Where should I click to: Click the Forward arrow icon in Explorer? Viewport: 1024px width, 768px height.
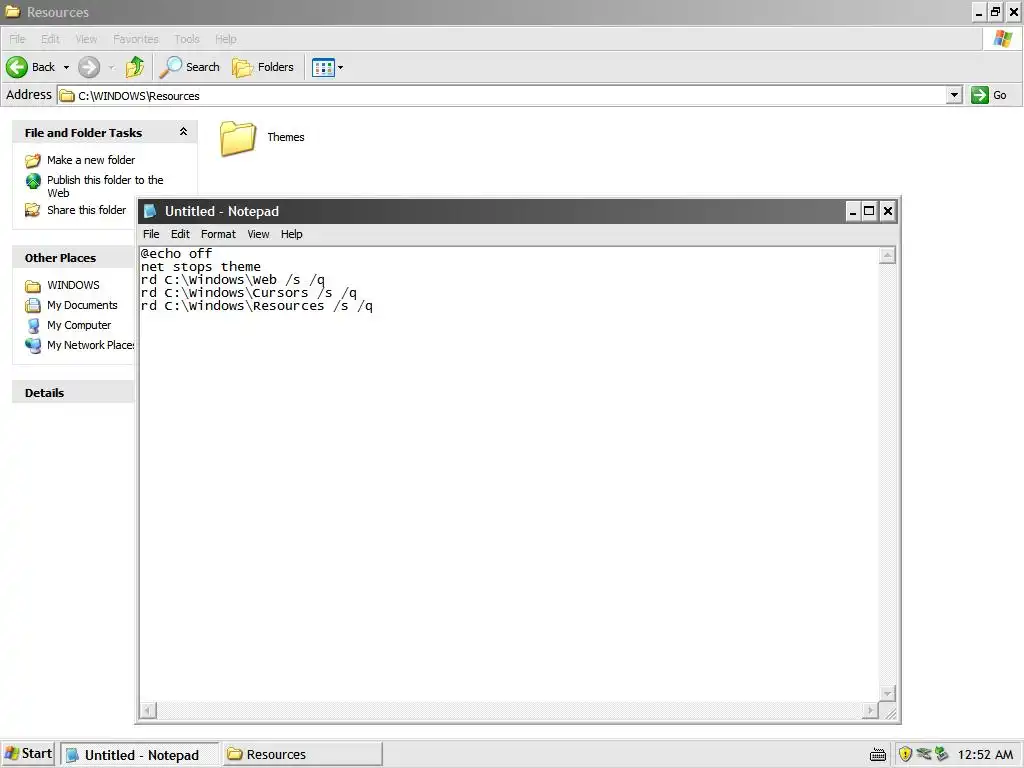coord(89,67)
